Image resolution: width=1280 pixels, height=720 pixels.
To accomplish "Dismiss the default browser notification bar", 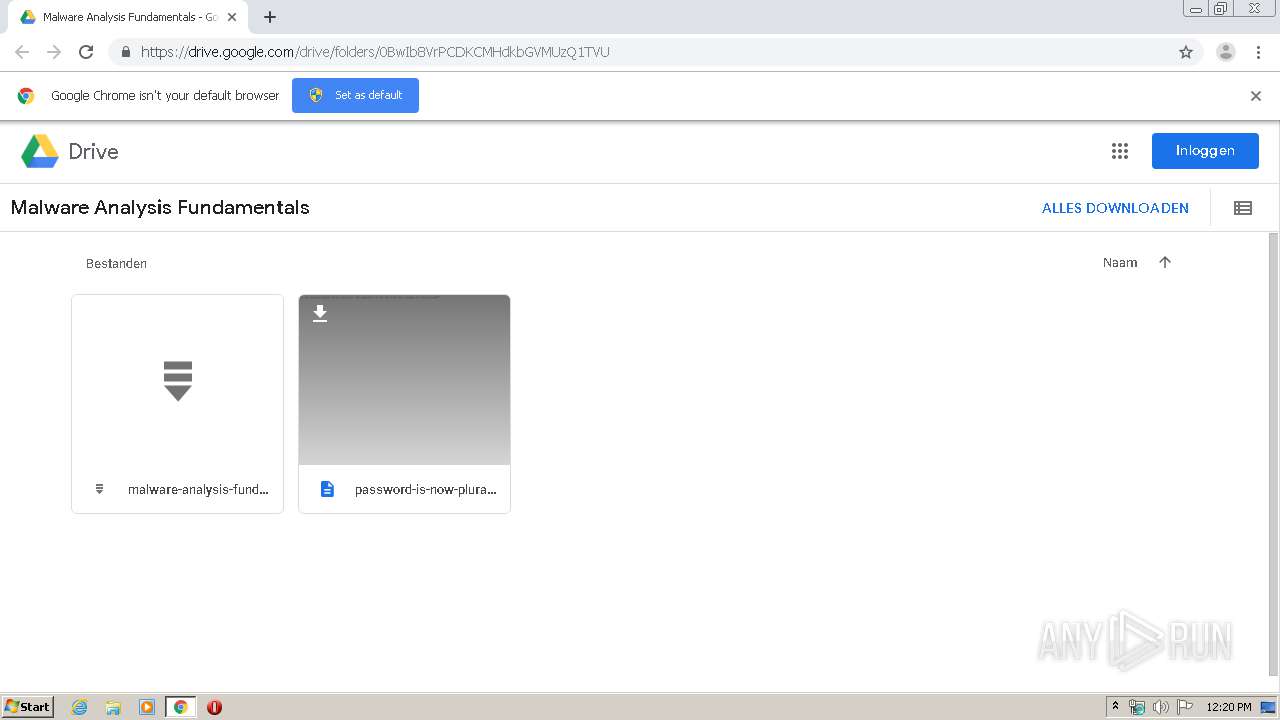I will pyautogui.click(x=1256, y=96).
